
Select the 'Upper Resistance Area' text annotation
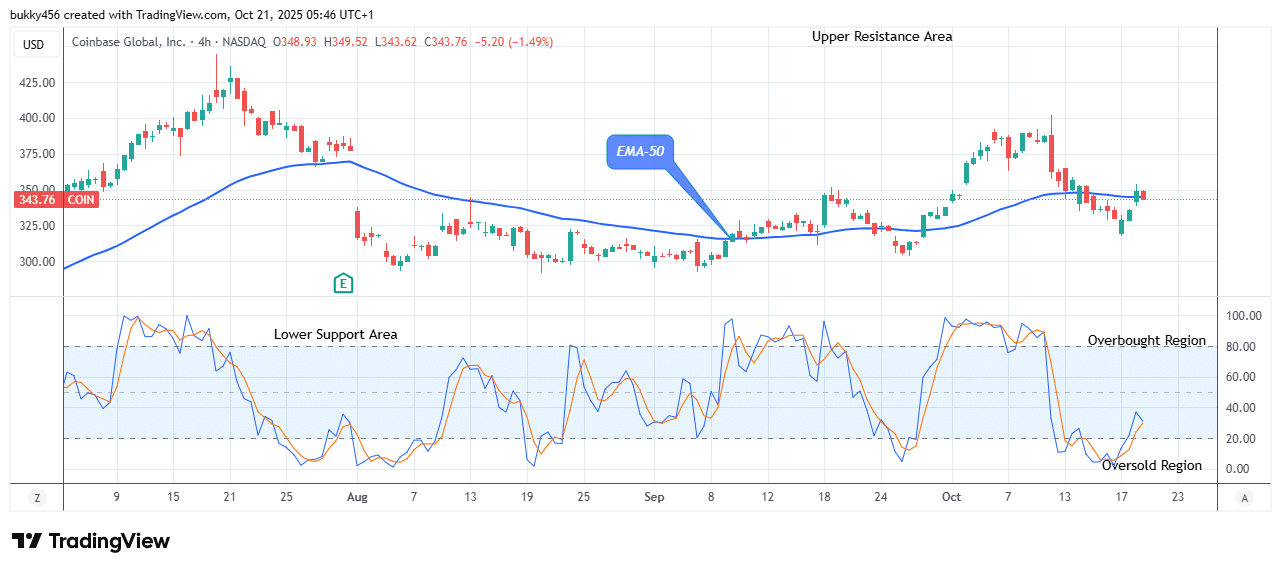click(x=881, y=36)
